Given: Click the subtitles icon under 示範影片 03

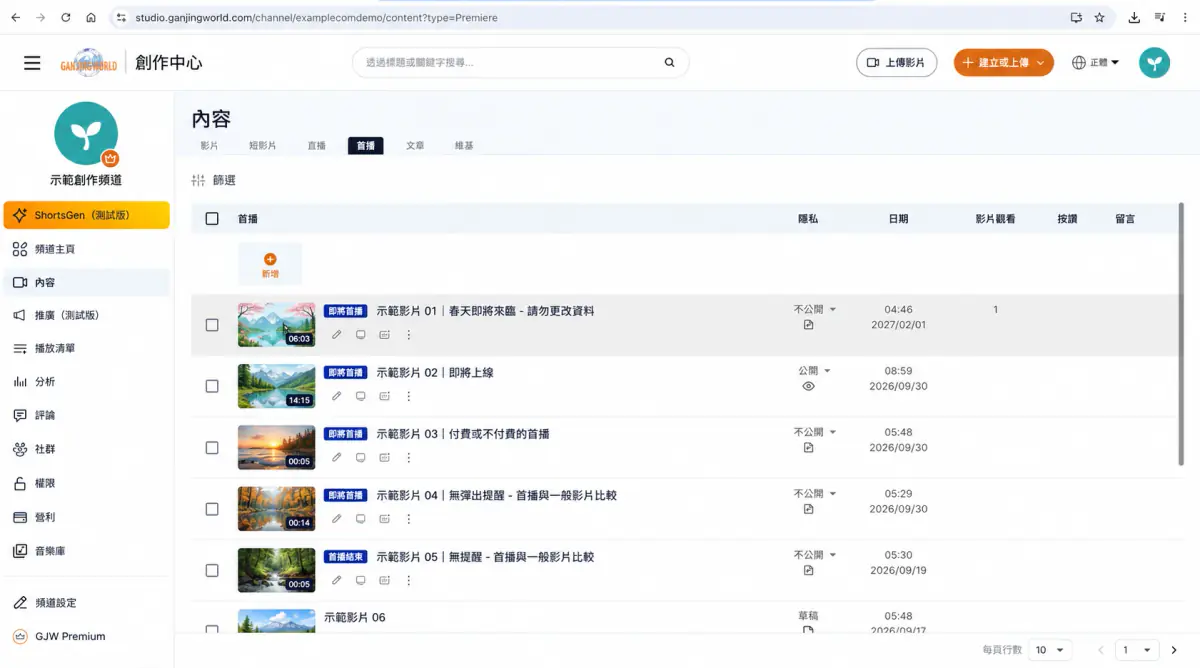Looking at the screenshot, I should [x=385, y=457].
